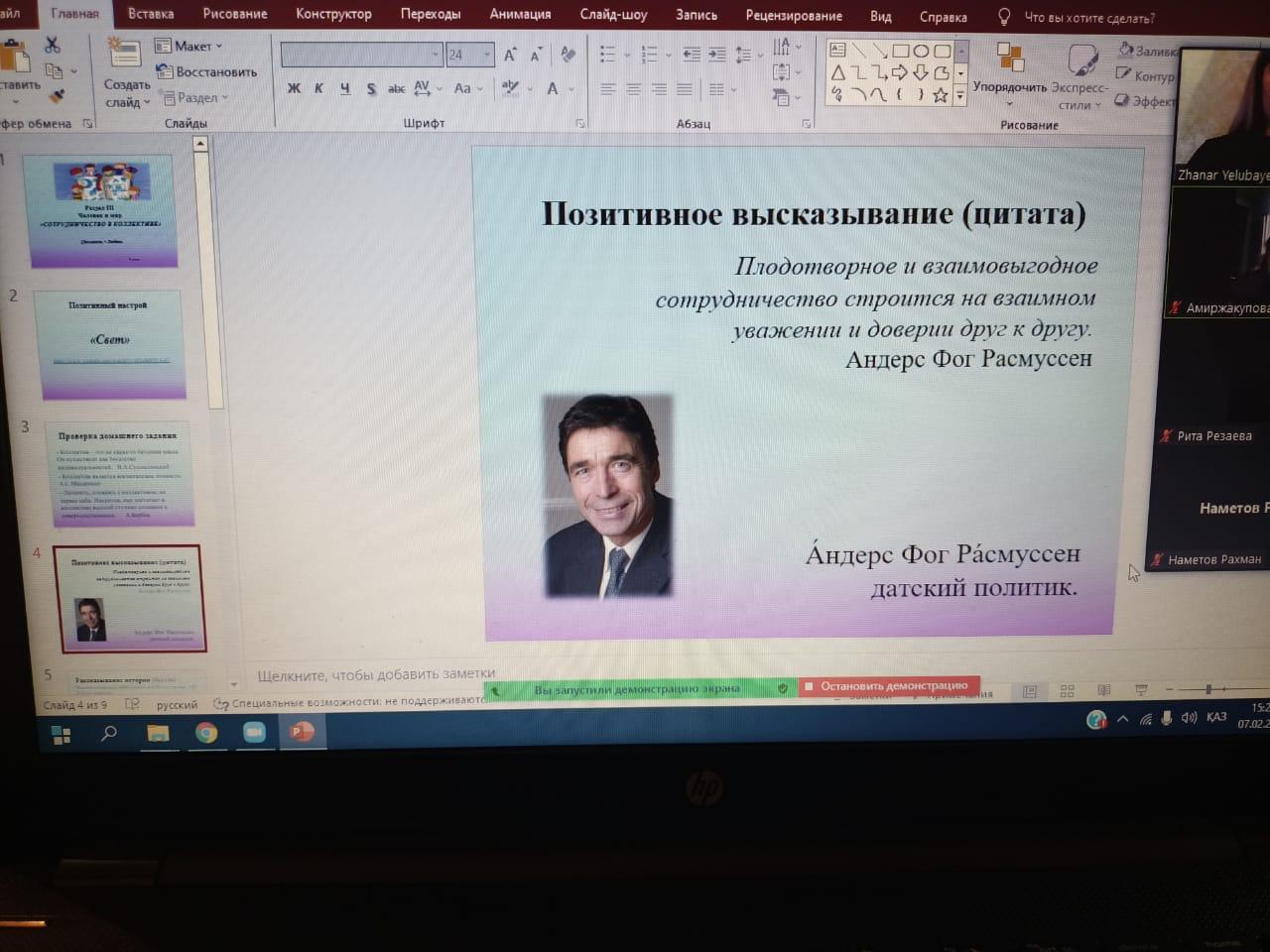The height and width of the screenshot is (952, 1270).
Task: Pick the oval shape in shapes gallery
Action: [921, 51]
